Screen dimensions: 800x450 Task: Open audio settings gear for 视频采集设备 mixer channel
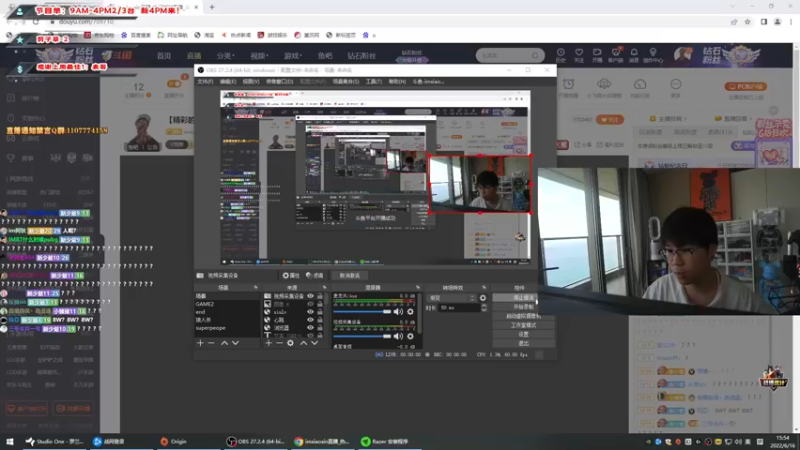(410, 336)
